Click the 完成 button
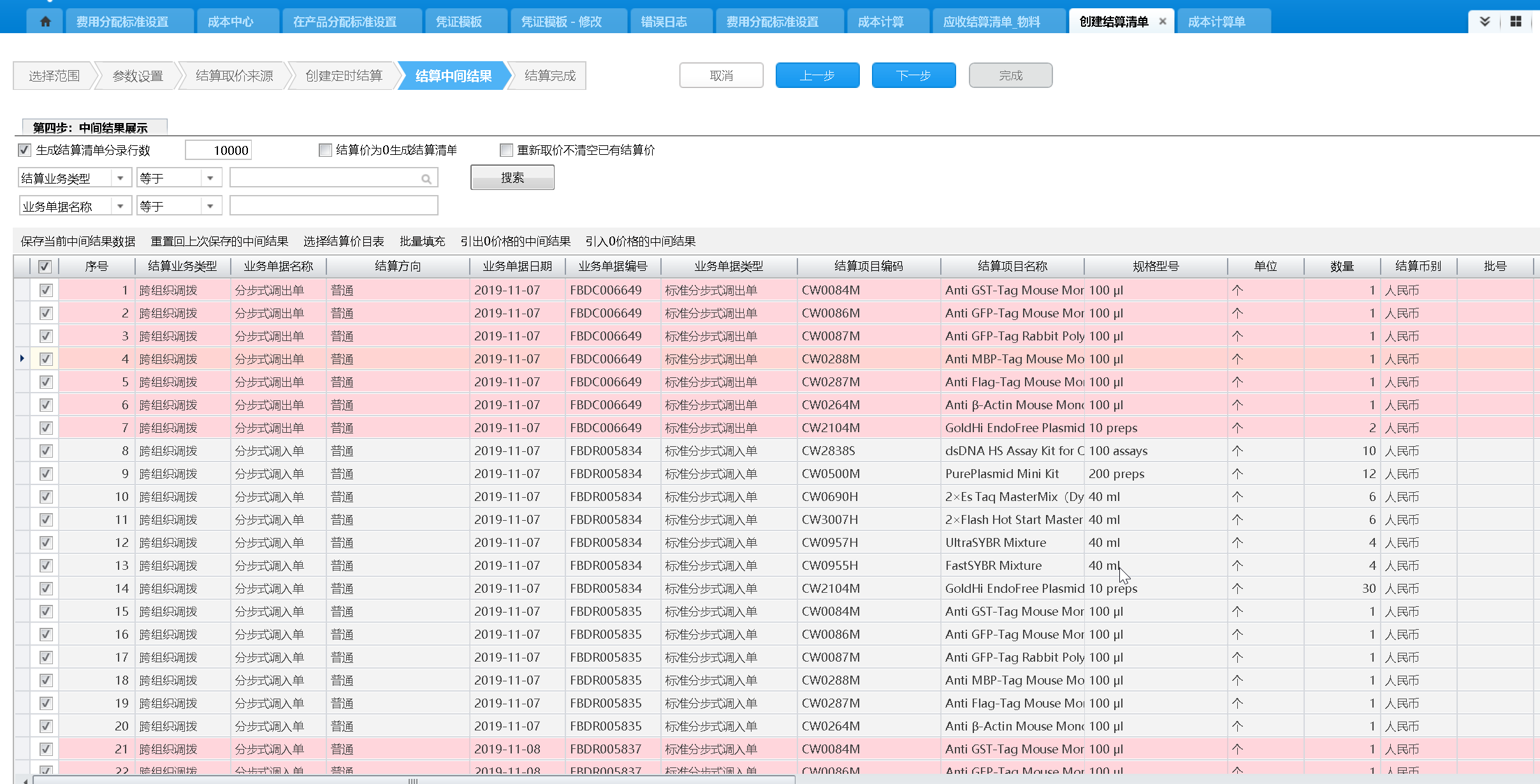This screenshot has height=784, width=1540. [x=1011, y=75]
